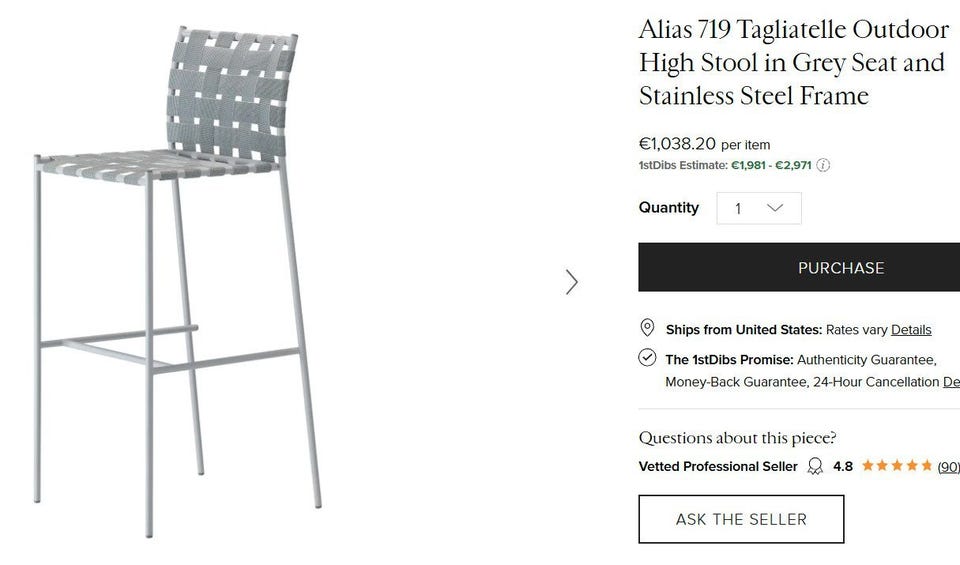Open the Quantity dropdown

(x=758, y=208)
